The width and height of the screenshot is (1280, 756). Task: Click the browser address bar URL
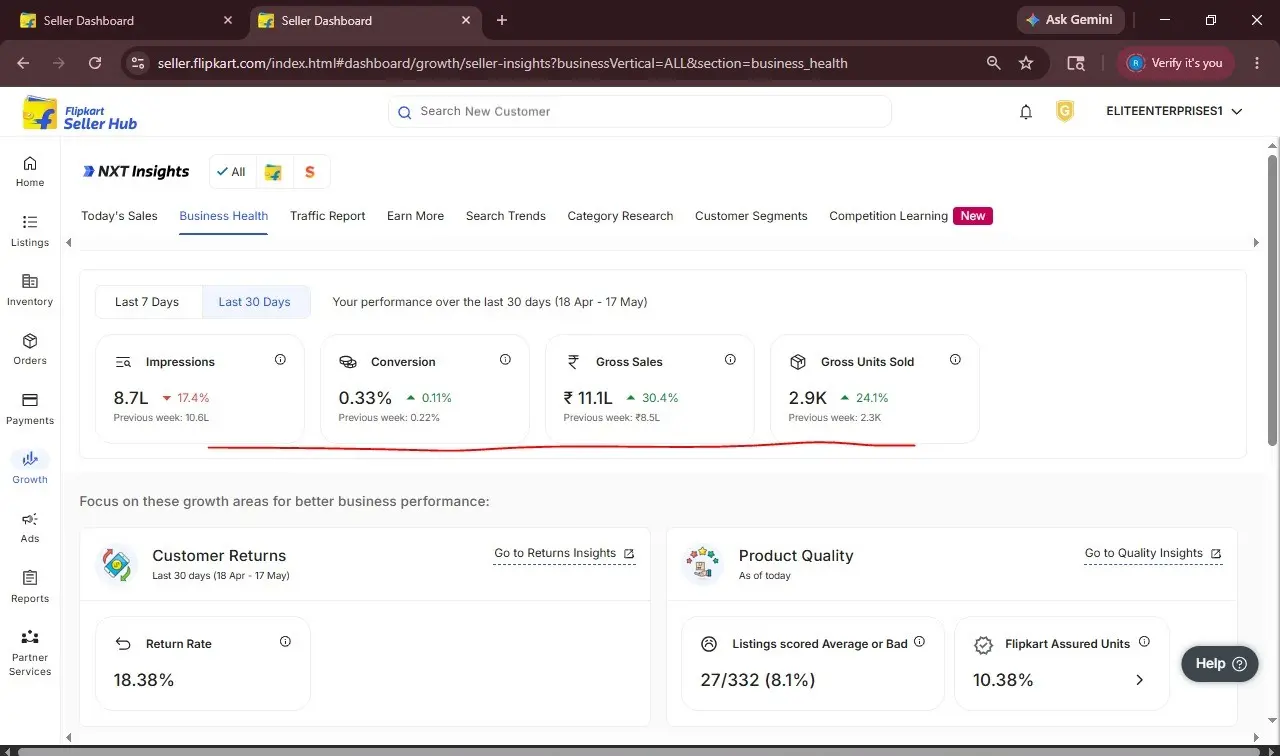(503, 63)
